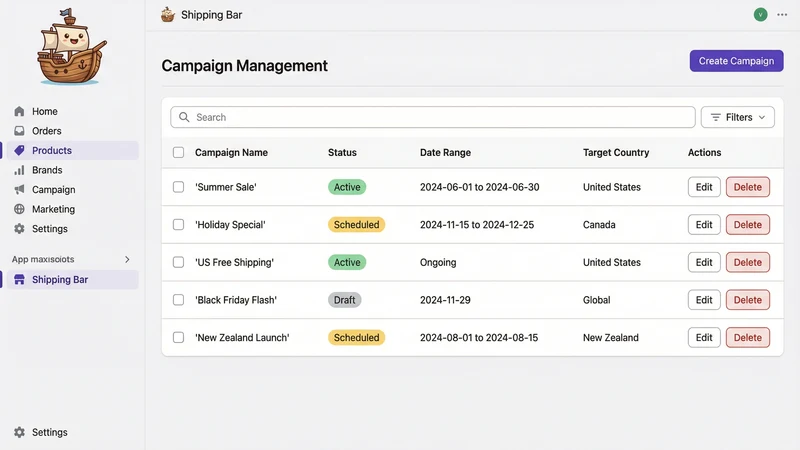
Task: Check the 'Holiday Special' row checkbox
Action: click(x=178, y=224)
